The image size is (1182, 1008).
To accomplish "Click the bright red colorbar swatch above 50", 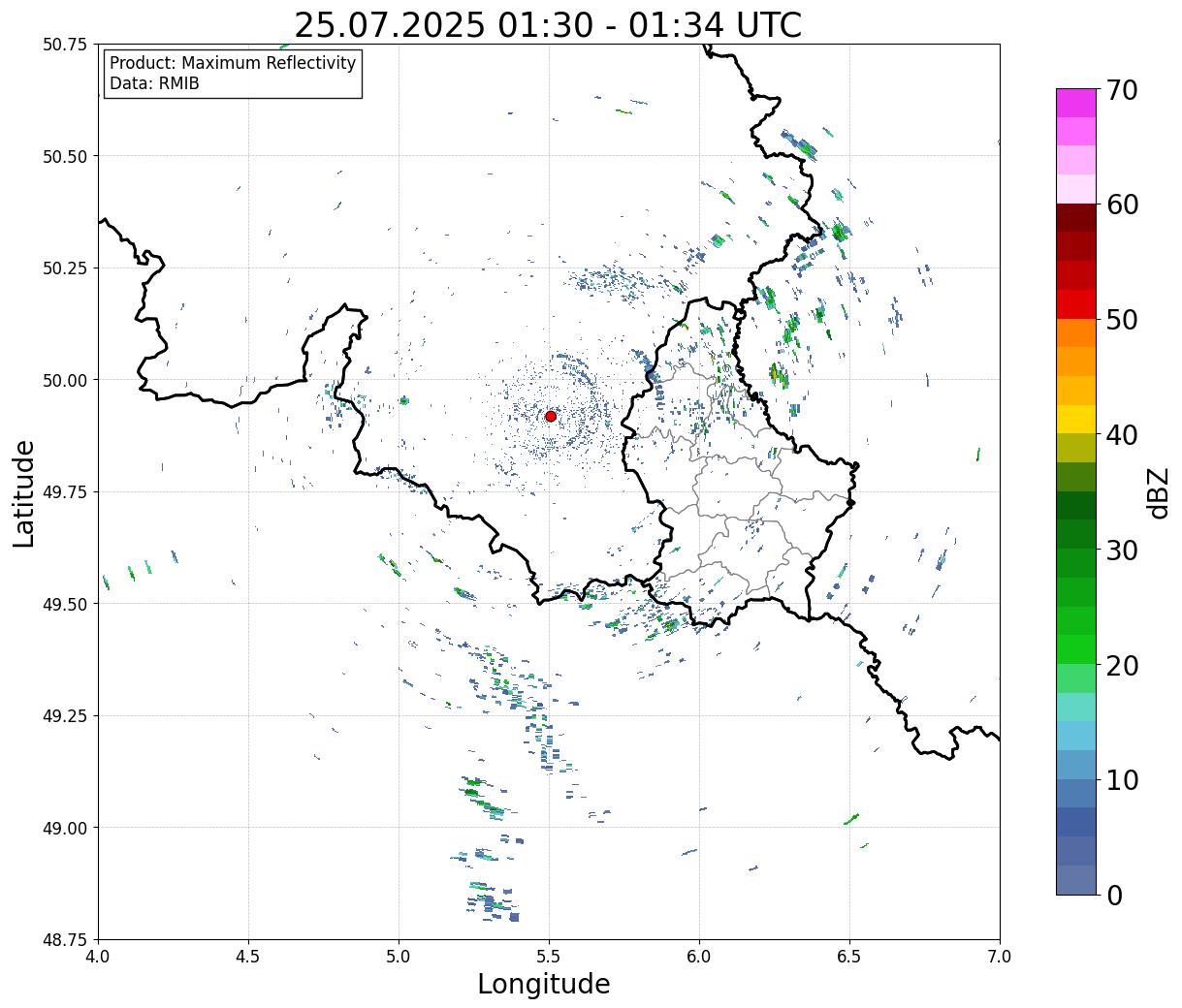I will 1076,304.
